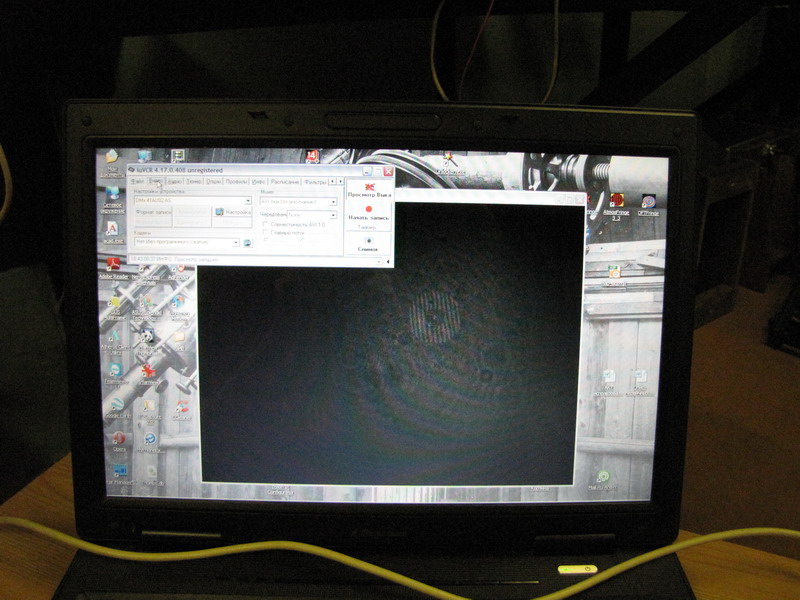Expand the video device dropdown
The height and width of the screenshot is (600, 800).
tap(248, 201)
